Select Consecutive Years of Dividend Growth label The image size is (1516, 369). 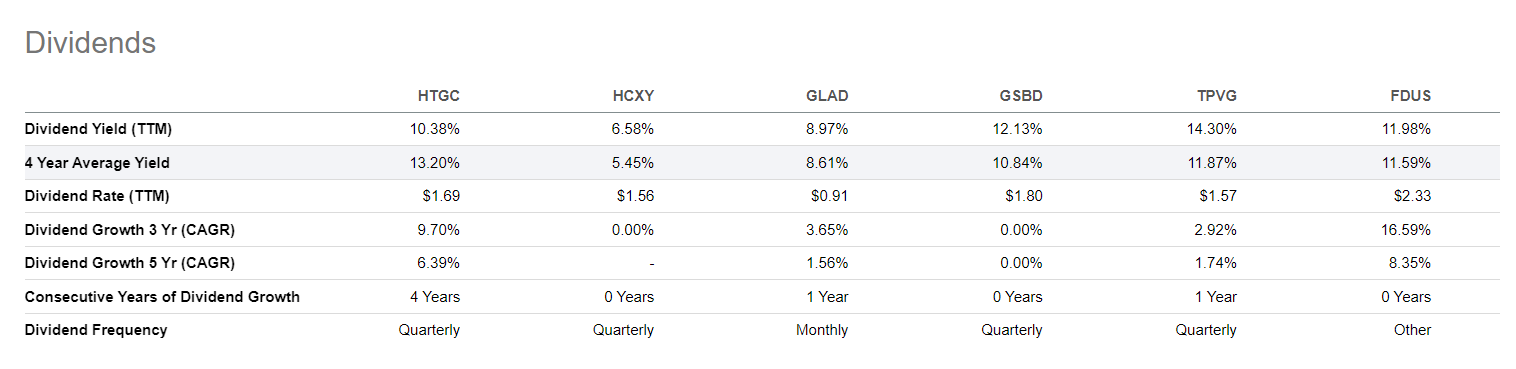[x=162, y=297]
